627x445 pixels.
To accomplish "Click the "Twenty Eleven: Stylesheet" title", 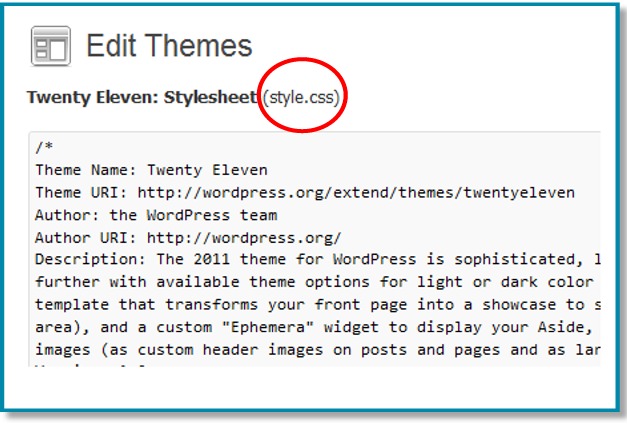I will point(142,98).
